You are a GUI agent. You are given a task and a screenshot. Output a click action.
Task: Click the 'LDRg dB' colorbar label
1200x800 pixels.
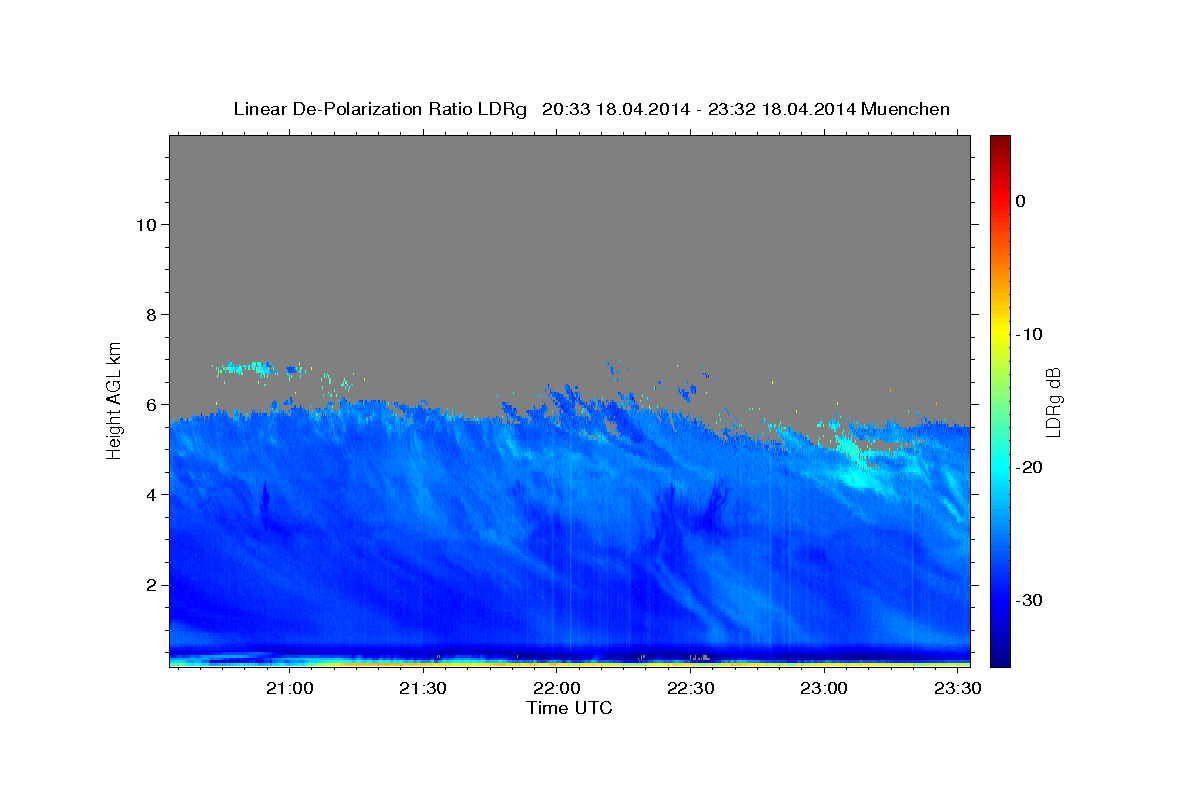(1053, 402)
